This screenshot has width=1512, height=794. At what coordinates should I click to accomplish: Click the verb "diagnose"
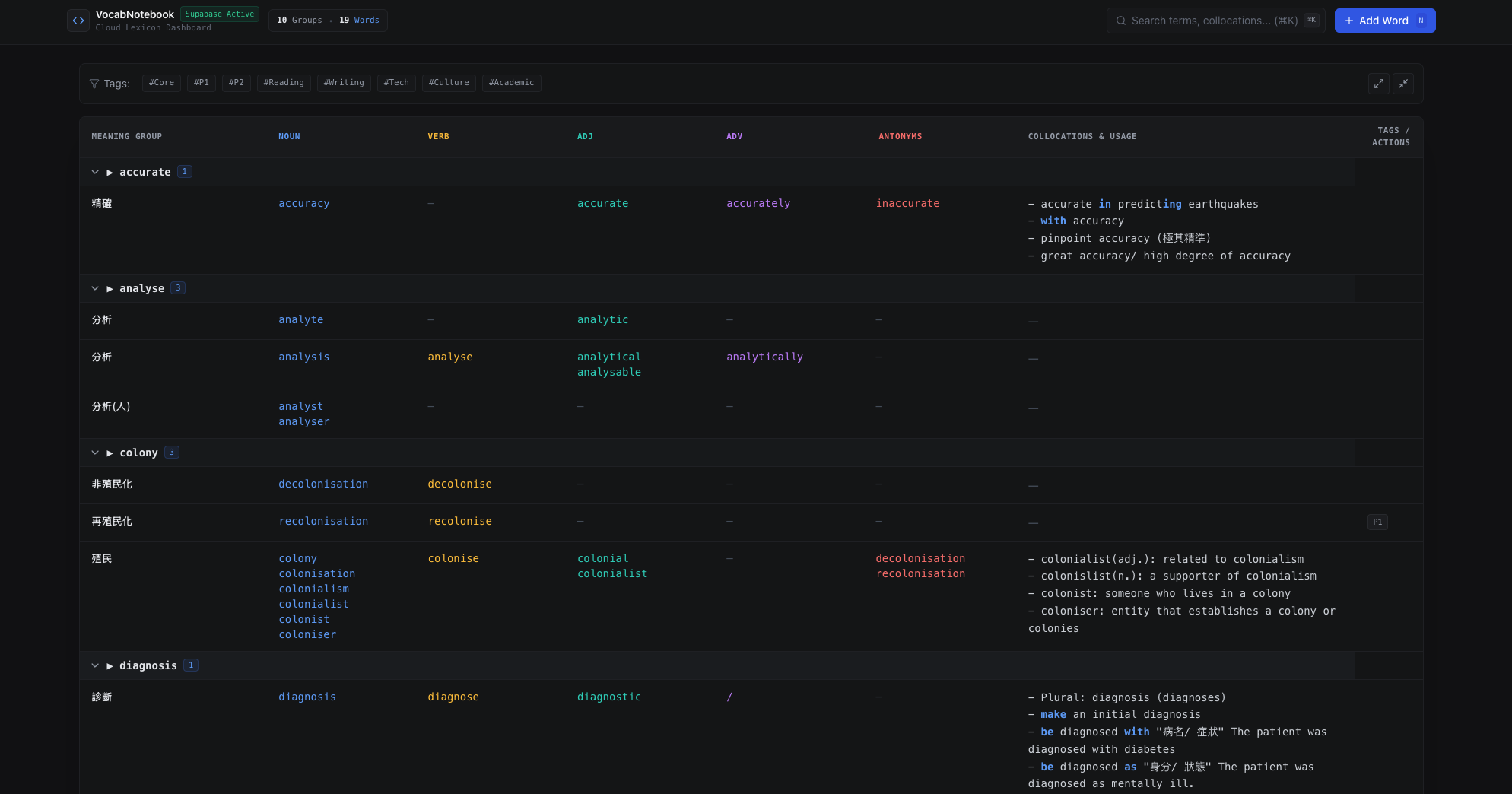[x=453, y=697]
